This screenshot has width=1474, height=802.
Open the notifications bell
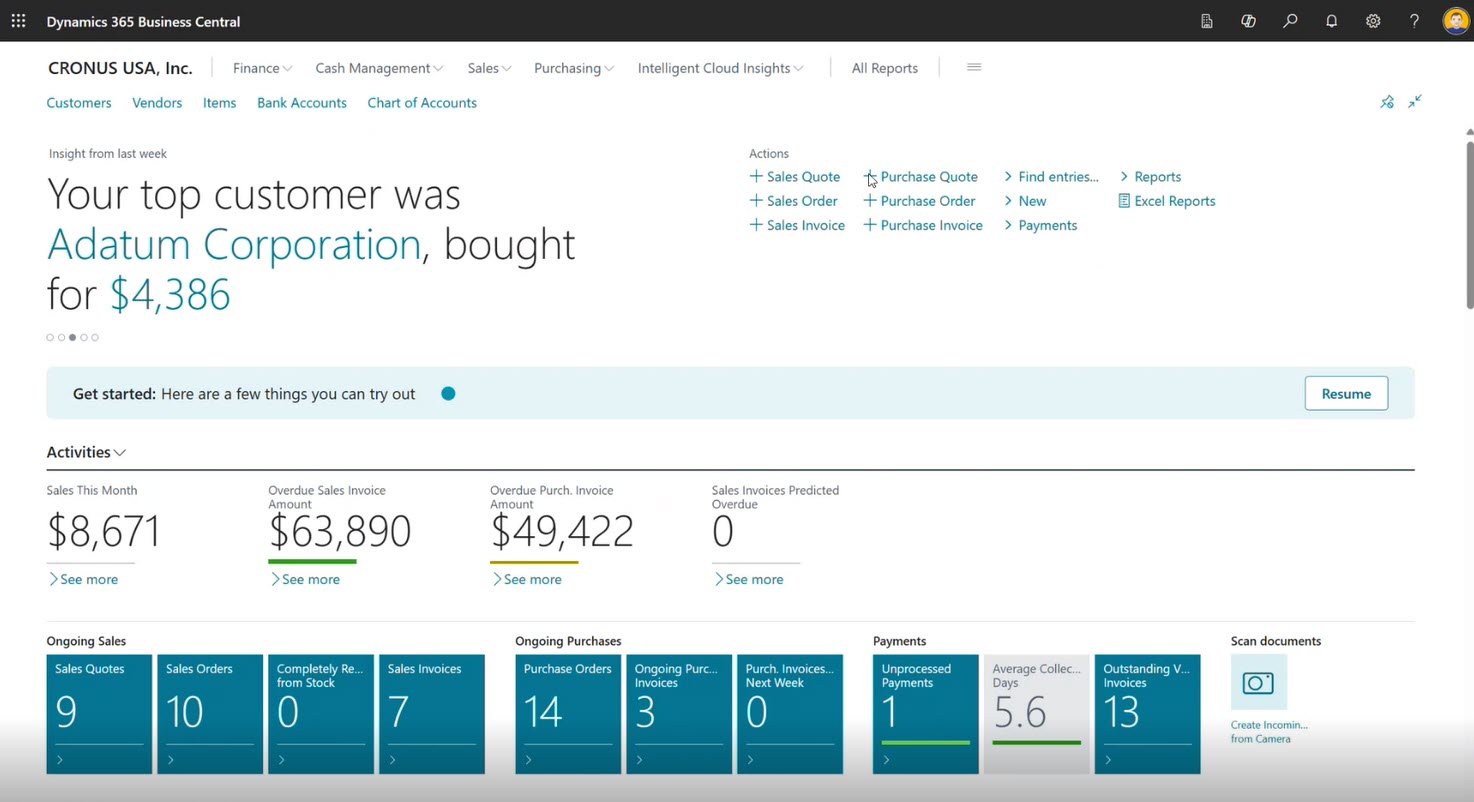coord(1331,21)
